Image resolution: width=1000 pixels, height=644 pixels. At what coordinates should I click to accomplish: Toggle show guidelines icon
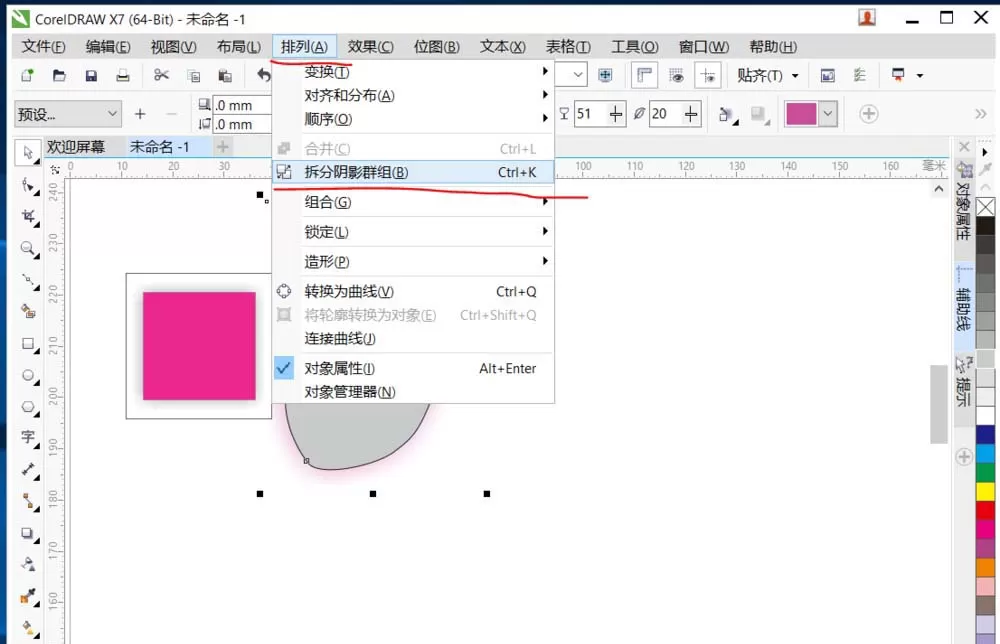pyautogui.click(x=708, y=75)
